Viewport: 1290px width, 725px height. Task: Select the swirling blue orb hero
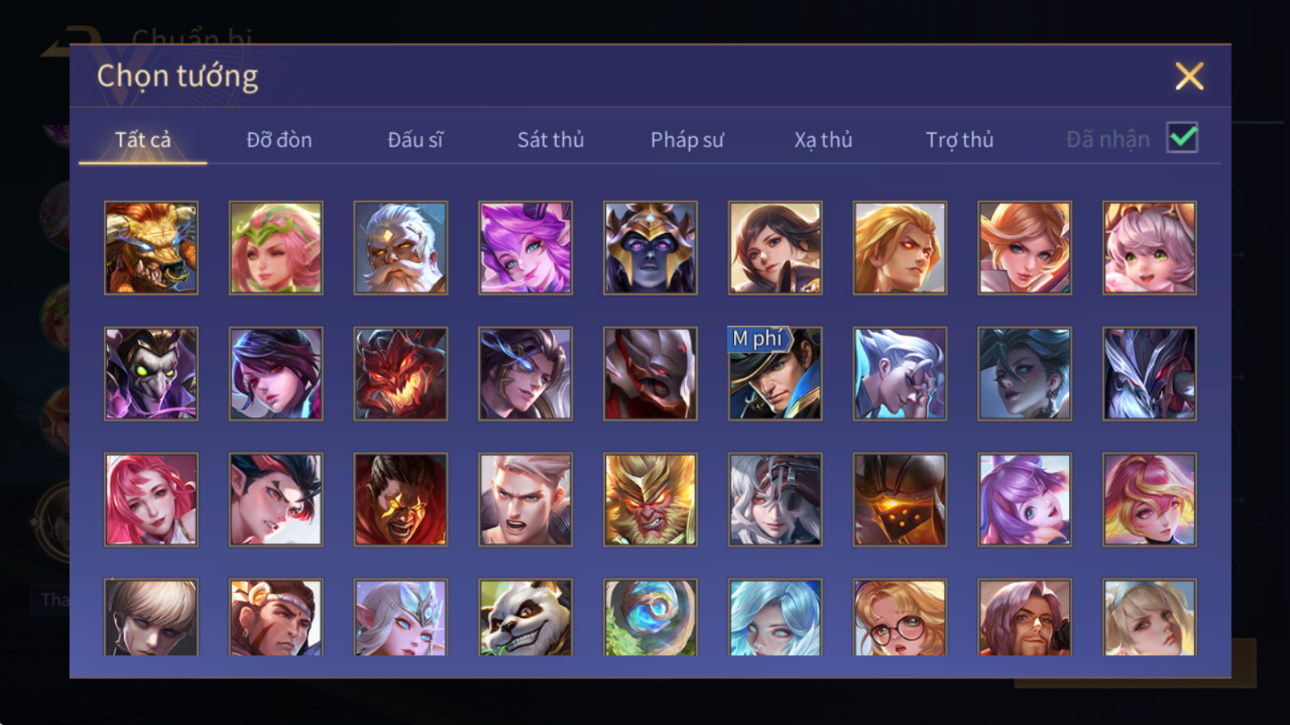[x=650, y=617]
